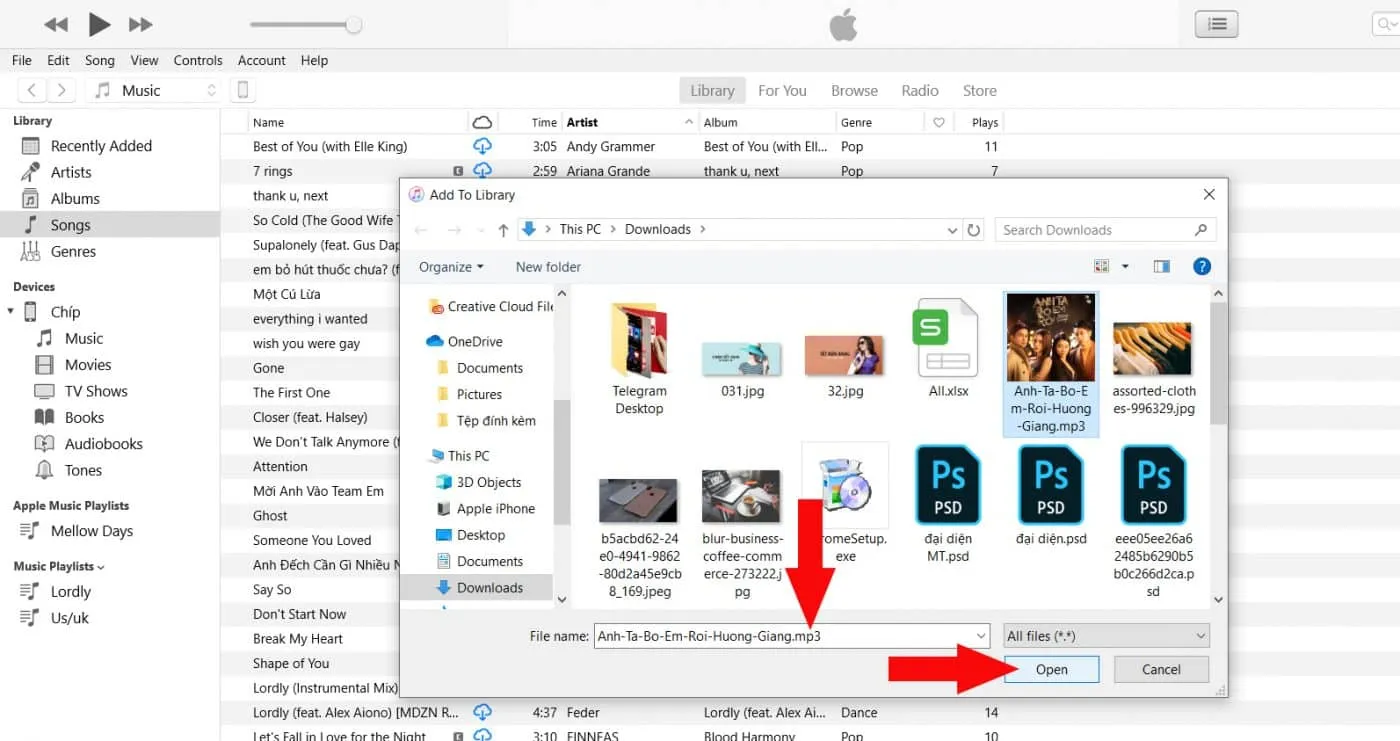The height and width of the screenshot is (741, 1400).
Task: Open the All files file type dropdown
Action: click(1105, 635)
